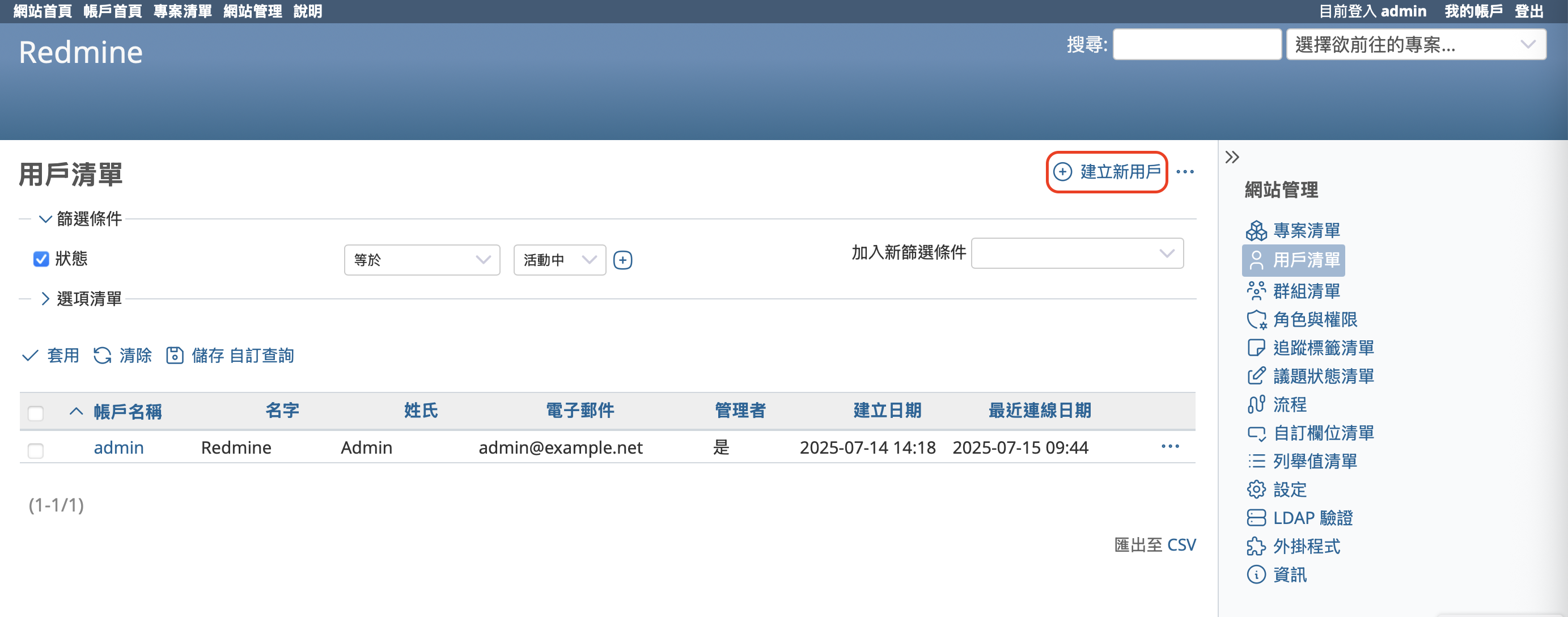
Task: Open actions menu for admin row
Action: pos(1170,446)
